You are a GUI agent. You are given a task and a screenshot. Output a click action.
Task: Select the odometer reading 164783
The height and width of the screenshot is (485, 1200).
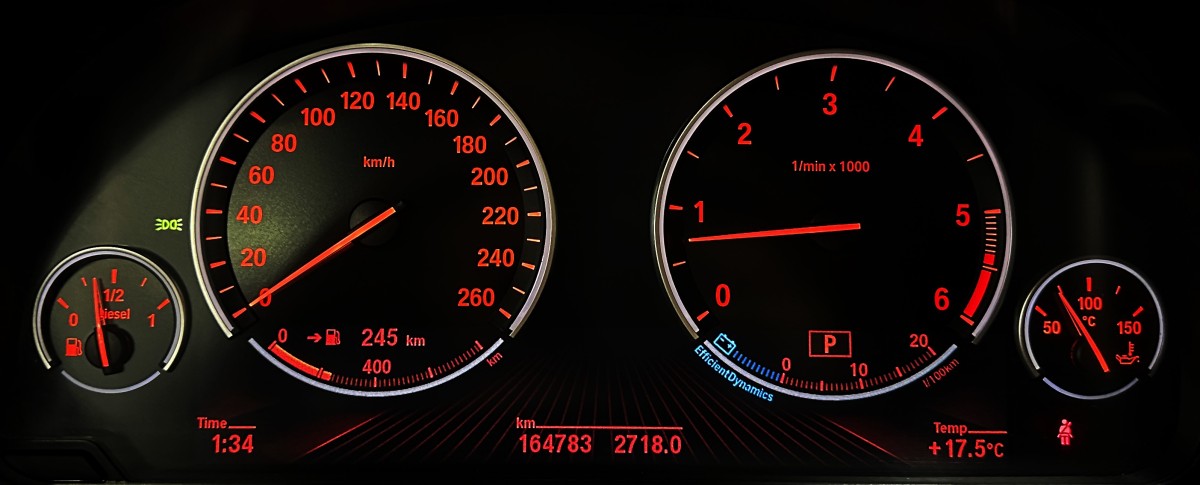[x=555, y=444]
